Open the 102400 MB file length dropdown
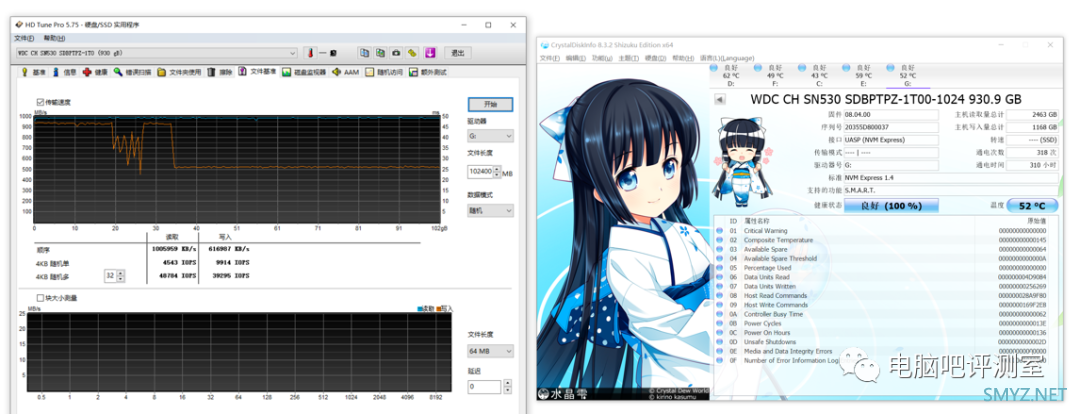 pos(484,171)
